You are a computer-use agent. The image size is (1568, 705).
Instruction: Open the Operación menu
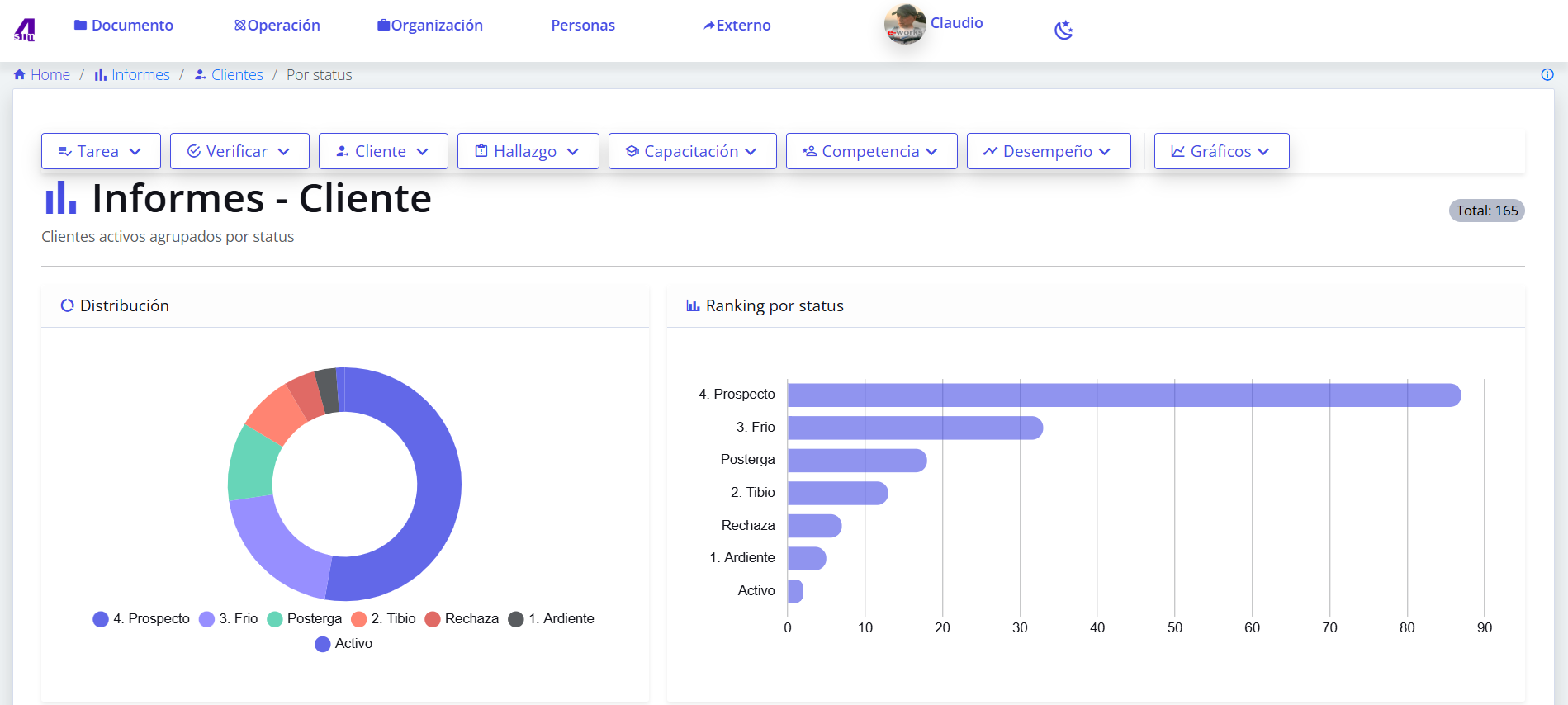tap(277, 26)
